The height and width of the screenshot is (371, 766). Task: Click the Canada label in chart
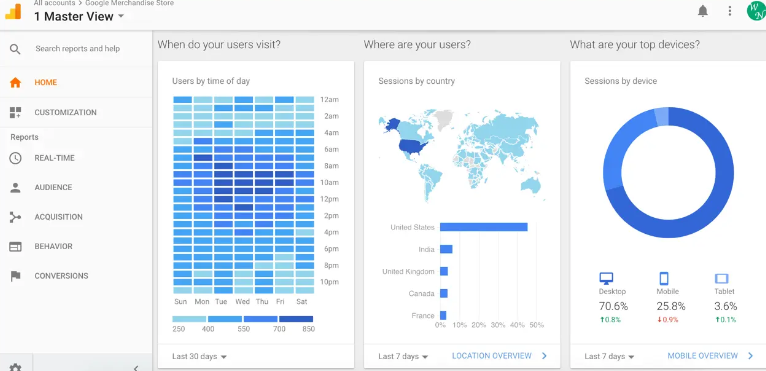coord(422,294)
